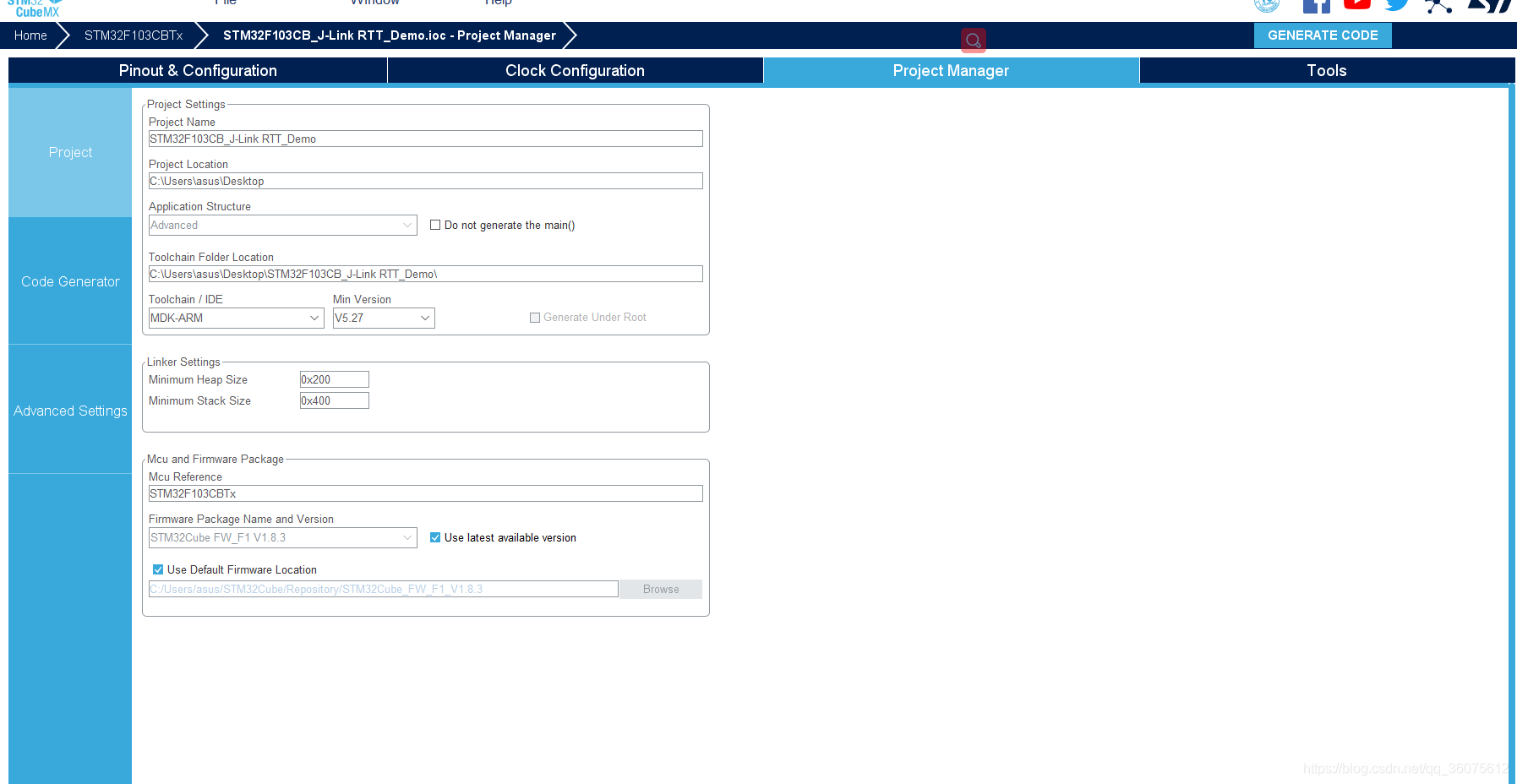Click the Project Manager breadcrumb title
Viewport: 1517px width, 784px height.
click(x=390, y=35)
